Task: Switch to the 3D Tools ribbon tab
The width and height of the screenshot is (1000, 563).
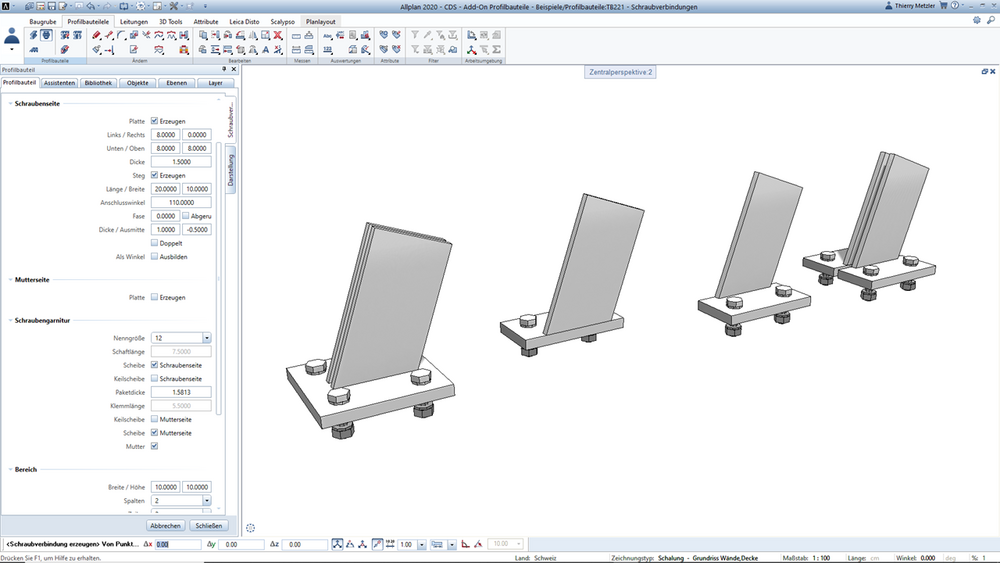Action: point(170,22)
